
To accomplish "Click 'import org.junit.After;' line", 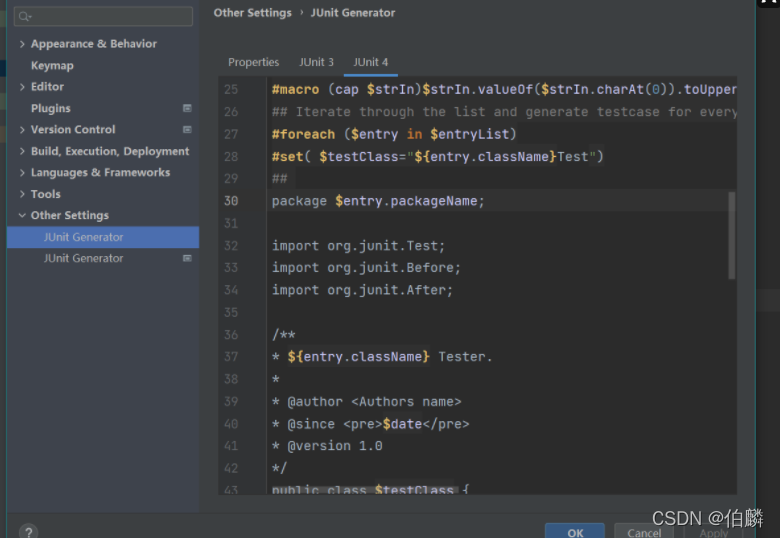I will (x=362, y=290).
